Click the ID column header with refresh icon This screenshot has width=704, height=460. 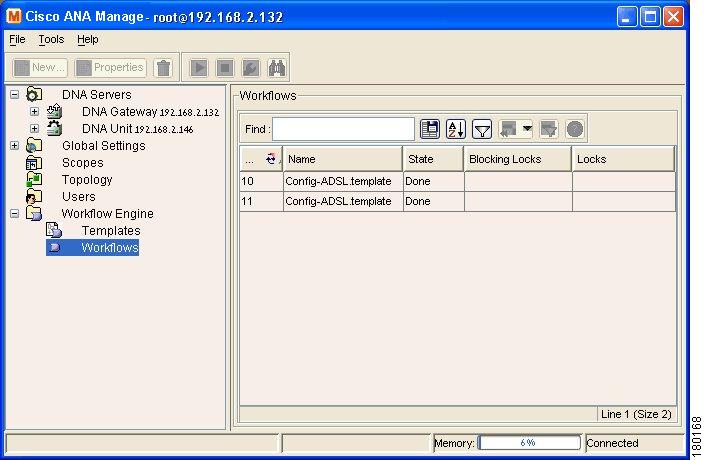261,159
